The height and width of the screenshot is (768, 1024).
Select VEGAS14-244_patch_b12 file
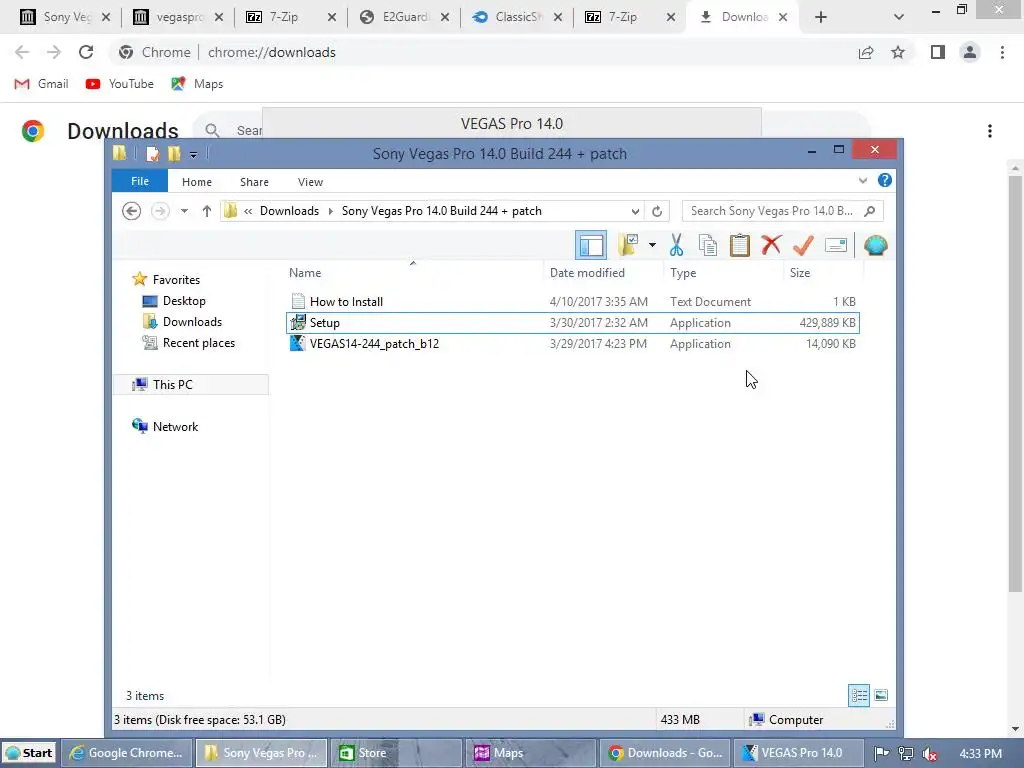[x=572, y=344]
